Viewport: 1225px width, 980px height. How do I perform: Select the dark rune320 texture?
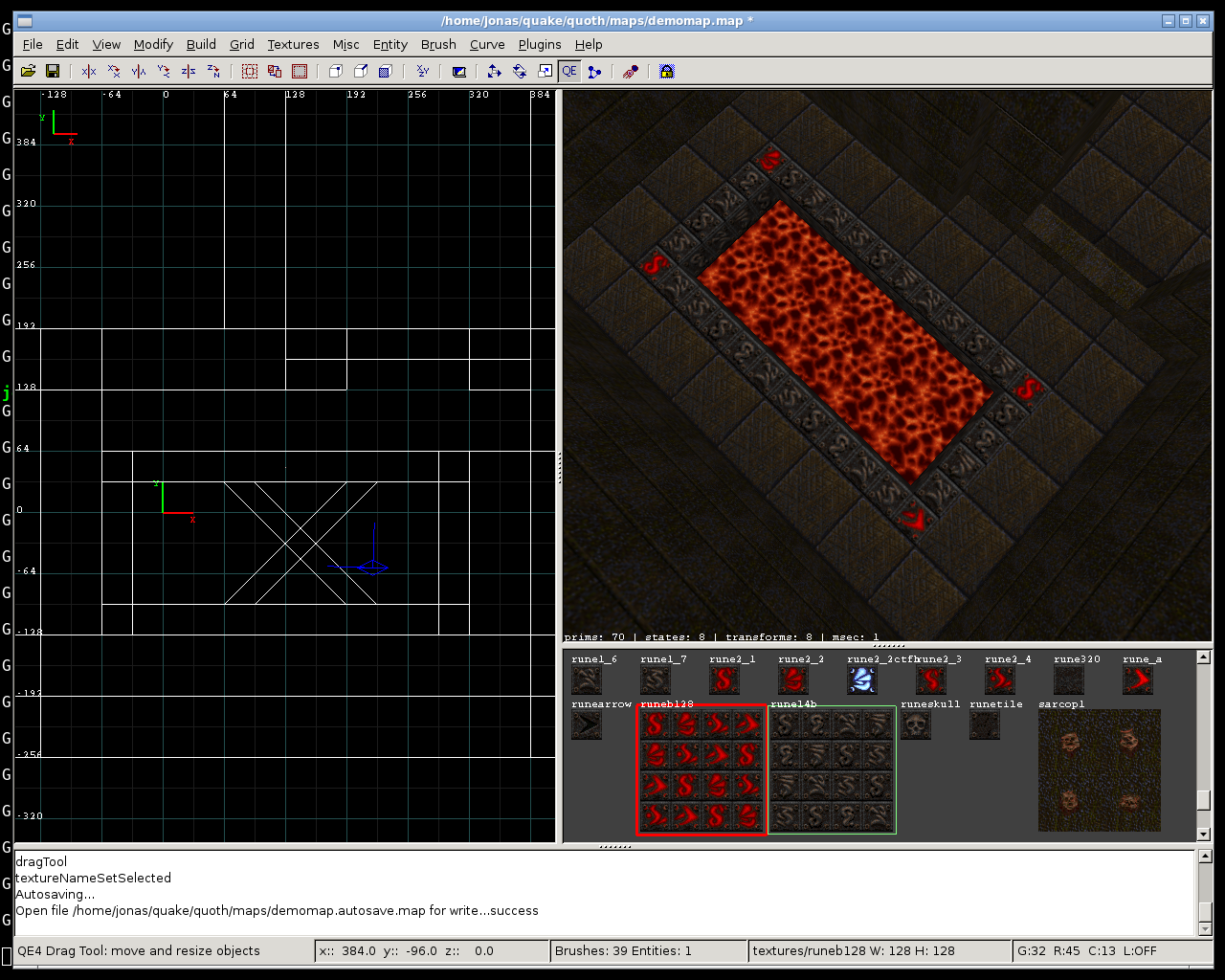click(1069, 680)
